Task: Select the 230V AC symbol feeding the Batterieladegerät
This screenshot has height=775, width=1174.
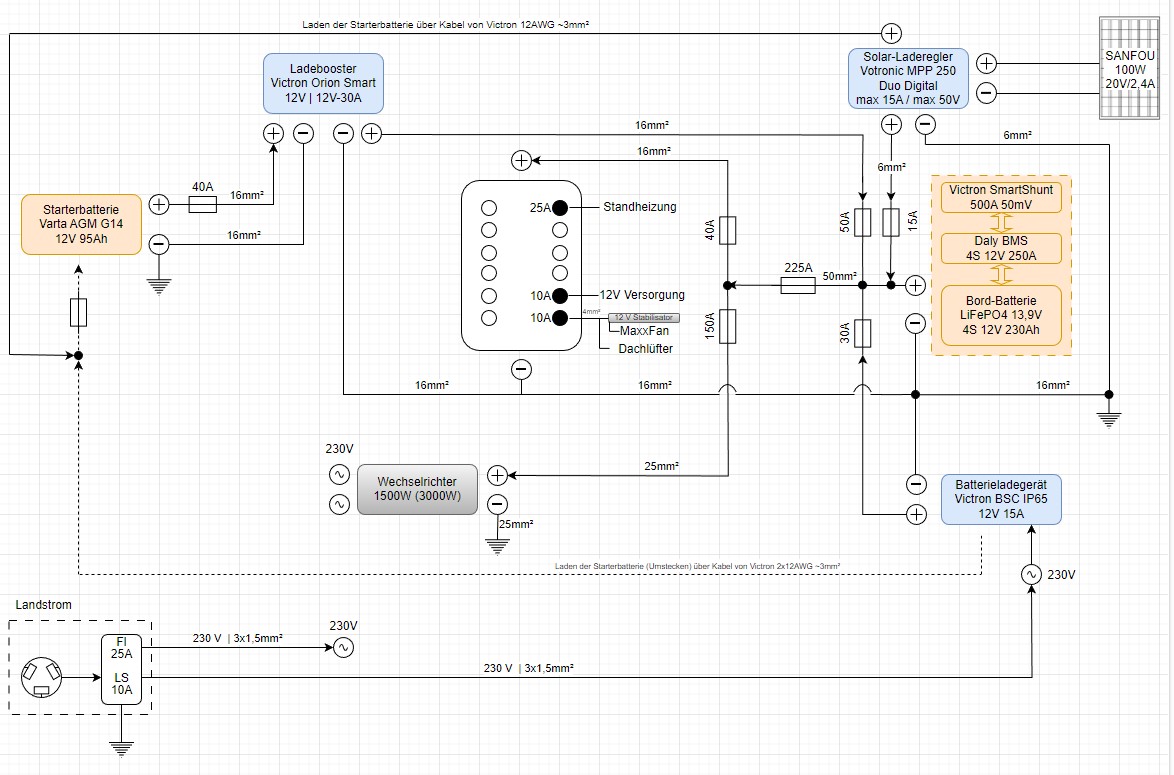Action: [x=1031, y=574]
